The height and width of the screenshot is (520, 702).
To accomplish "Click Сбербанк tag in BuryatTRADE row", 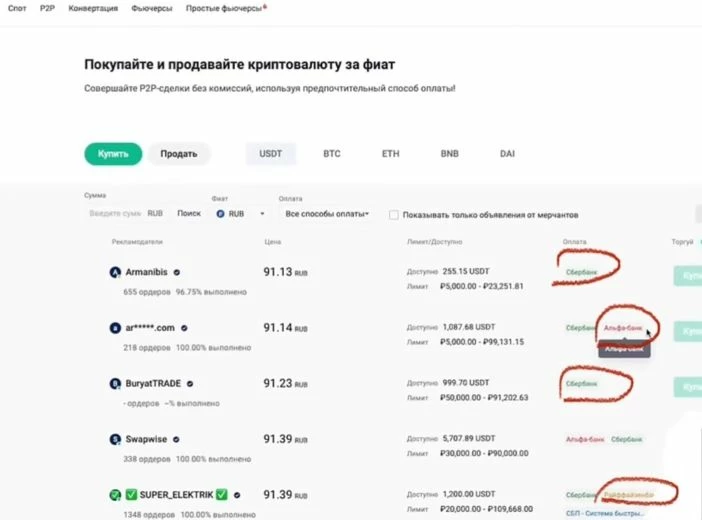I will click(581, 383).
